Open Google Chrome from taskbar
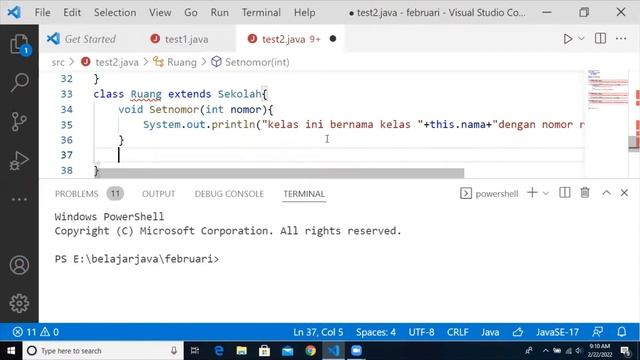The width and height of the screenshot is (640, 360). click(x=310, y=351)
